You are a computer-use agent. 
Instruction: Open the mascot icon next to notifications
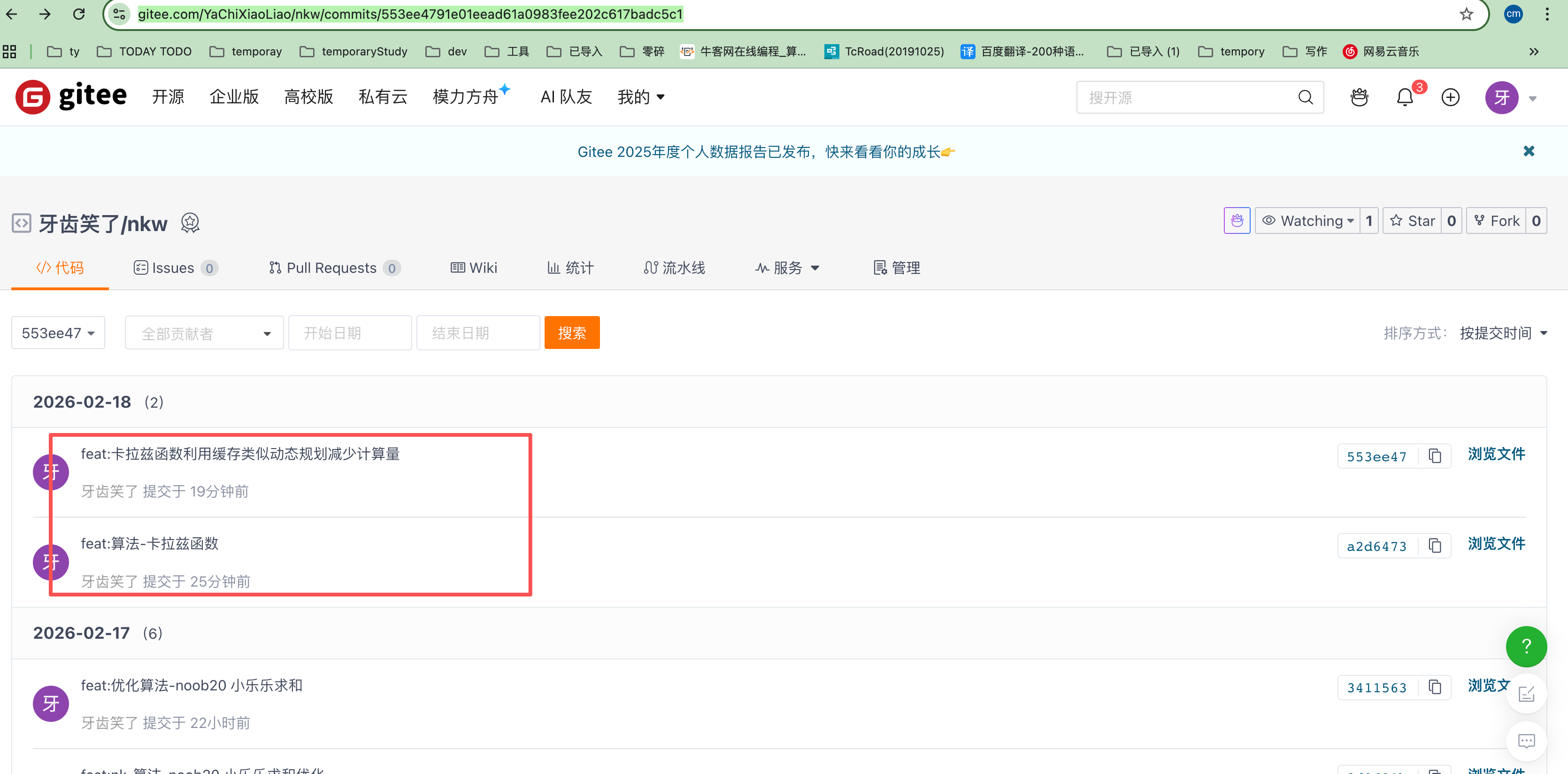click(1359, 97)
